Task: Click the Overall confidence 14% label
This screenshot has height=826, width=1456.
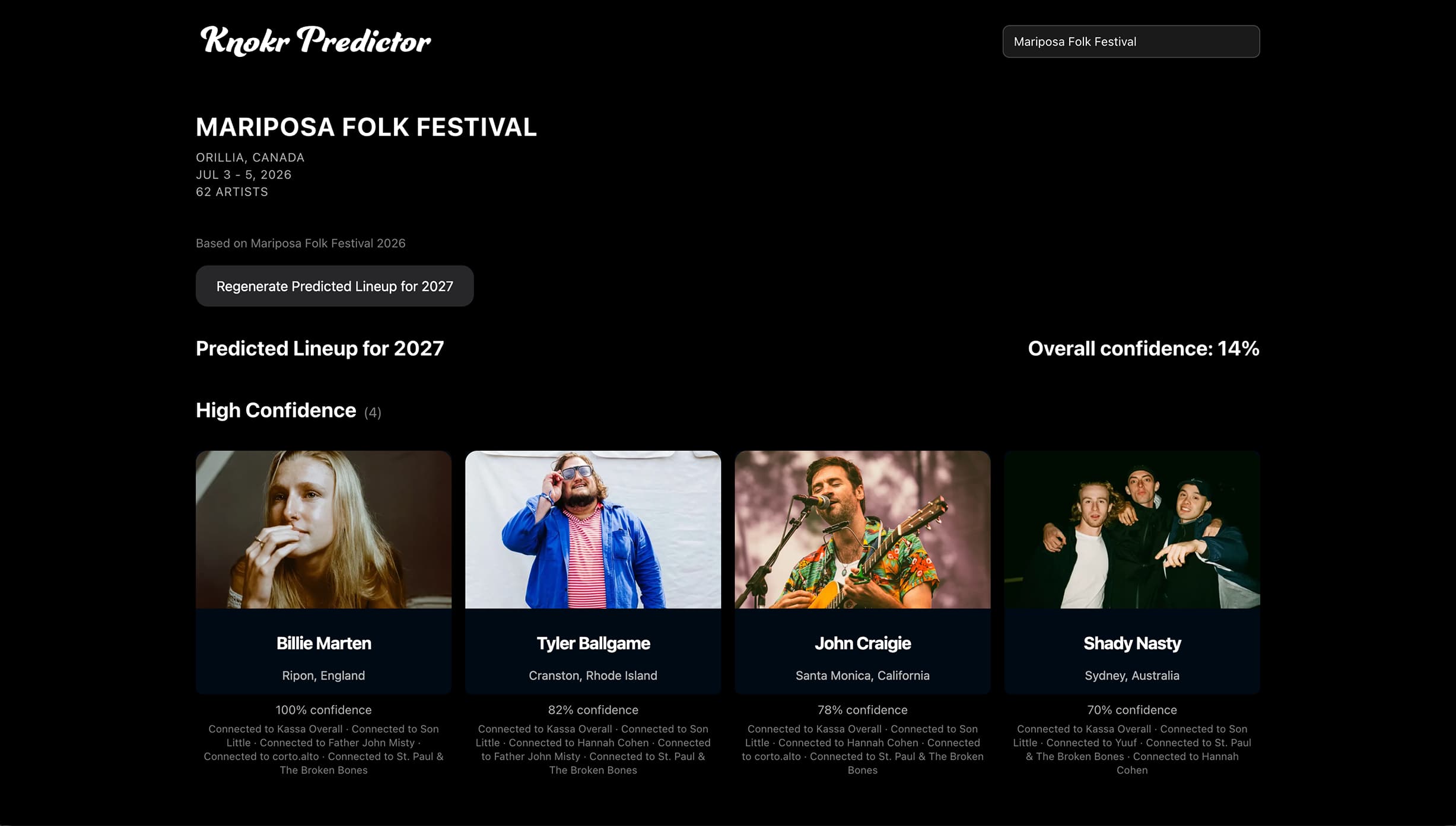Action: click(x=1142, y=349)
